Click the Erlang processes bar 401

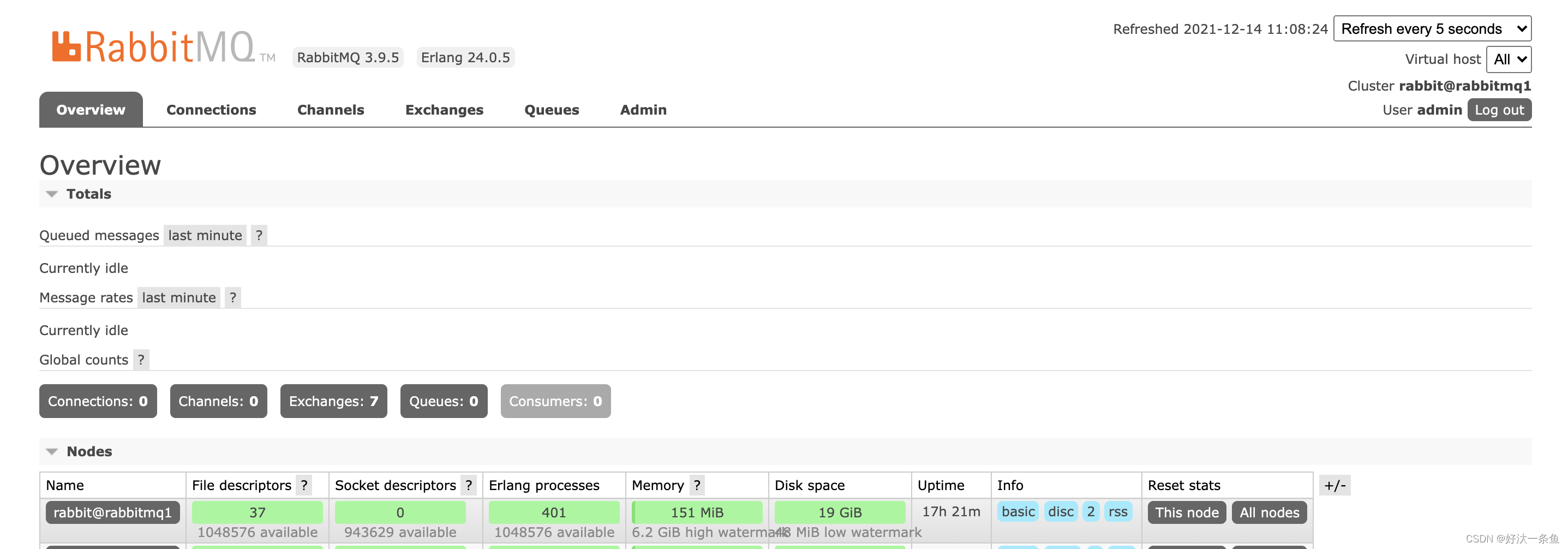tap(554, 512)
